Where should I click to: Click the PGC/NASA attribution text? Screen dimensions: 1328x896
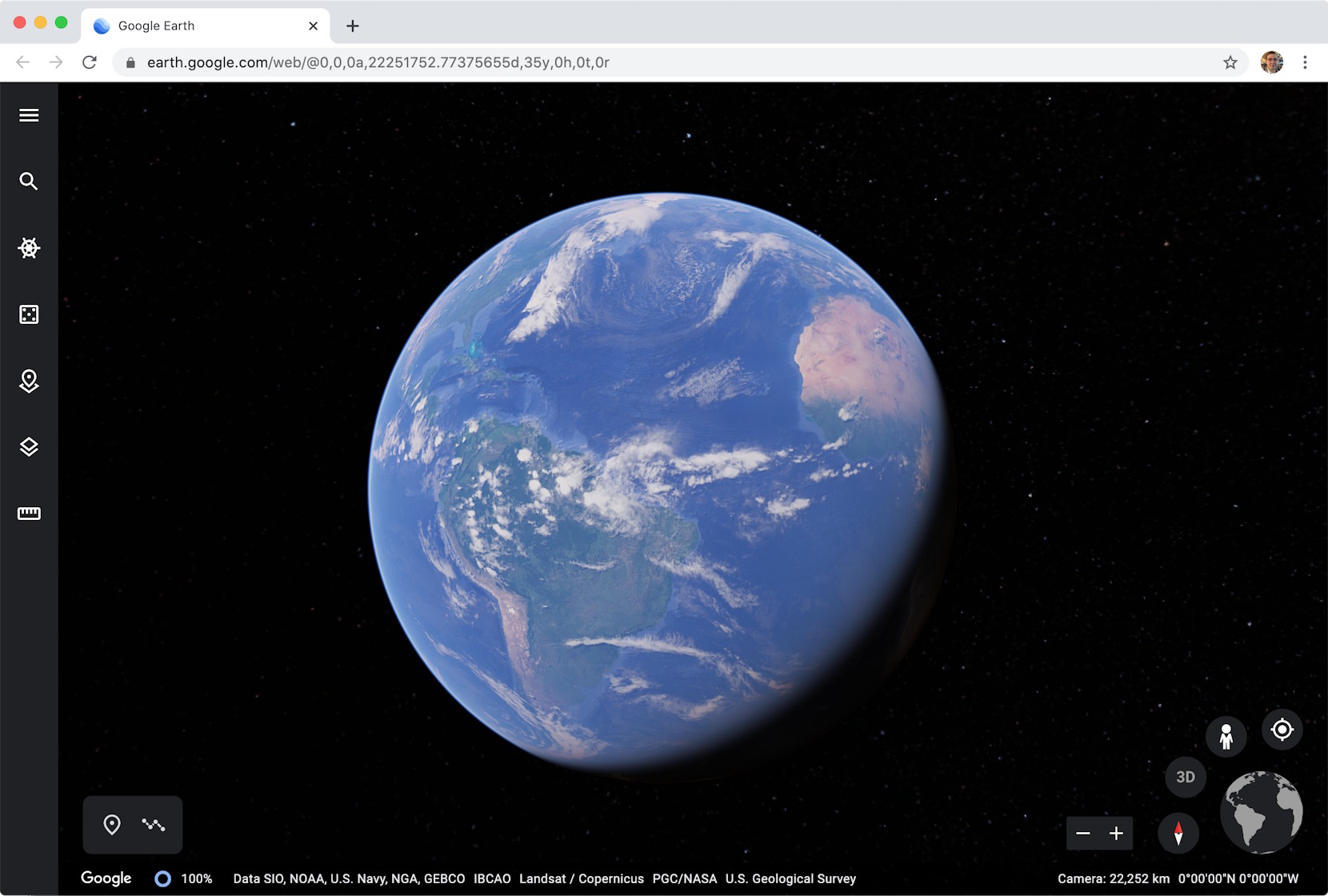coord(685,878)
